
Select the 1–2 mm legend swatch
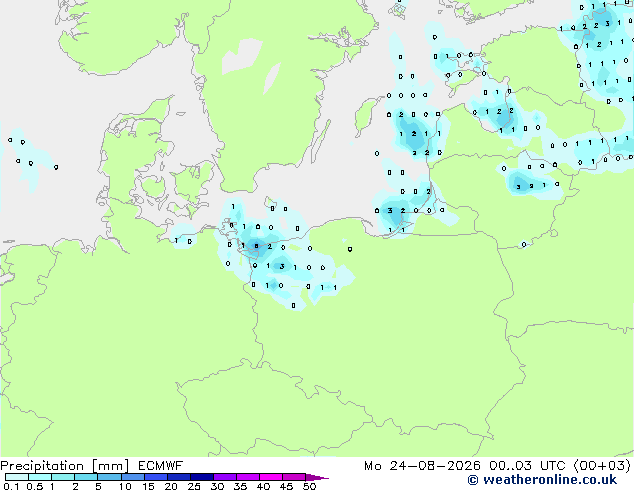[63, 477]
